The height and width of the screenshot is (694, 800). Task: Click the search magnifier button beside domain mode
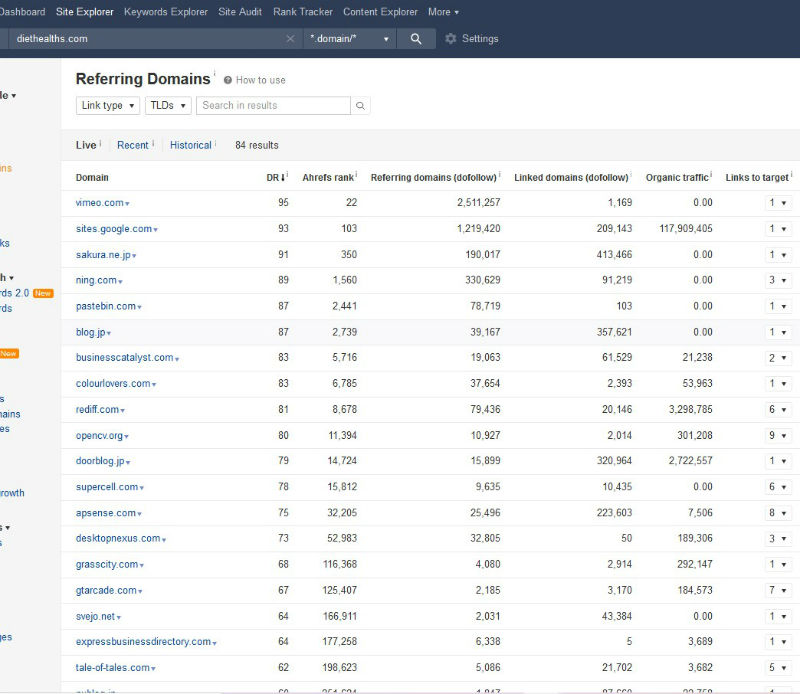point(416,39)
